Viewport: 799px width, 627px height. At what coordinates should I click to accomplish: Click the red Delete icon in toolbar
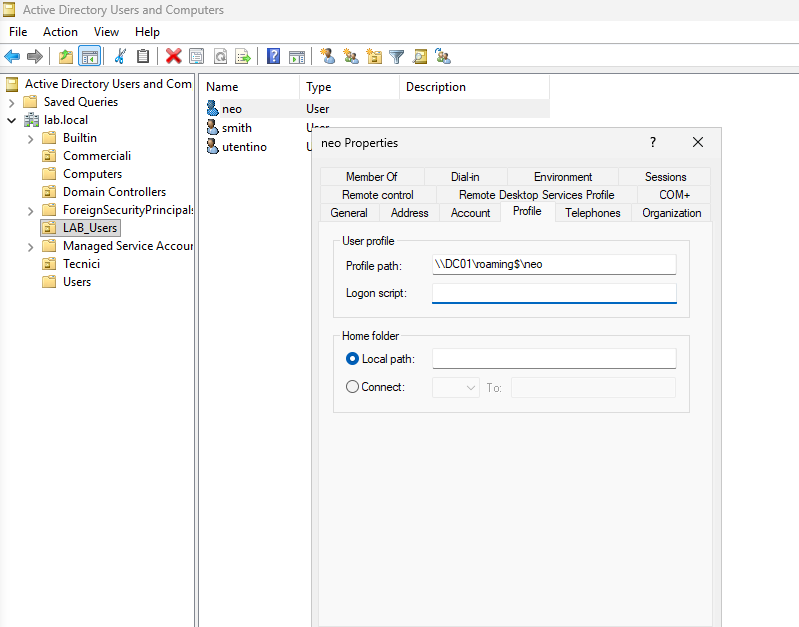[x=174, y=57]
